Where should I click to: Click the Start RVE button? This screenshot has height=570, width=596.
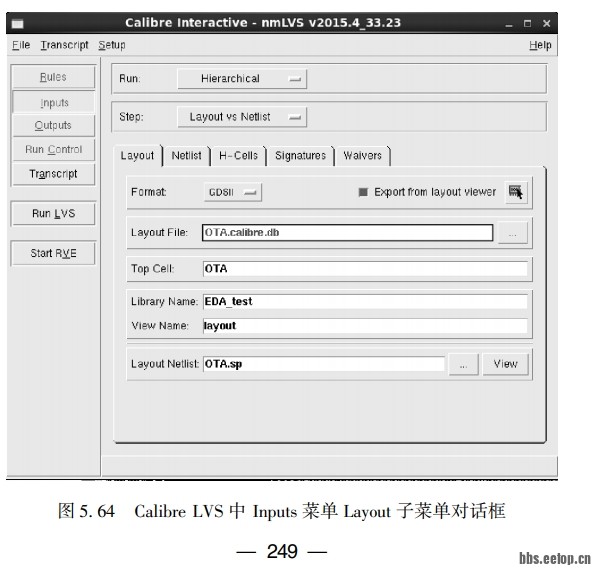click(53, 253)
